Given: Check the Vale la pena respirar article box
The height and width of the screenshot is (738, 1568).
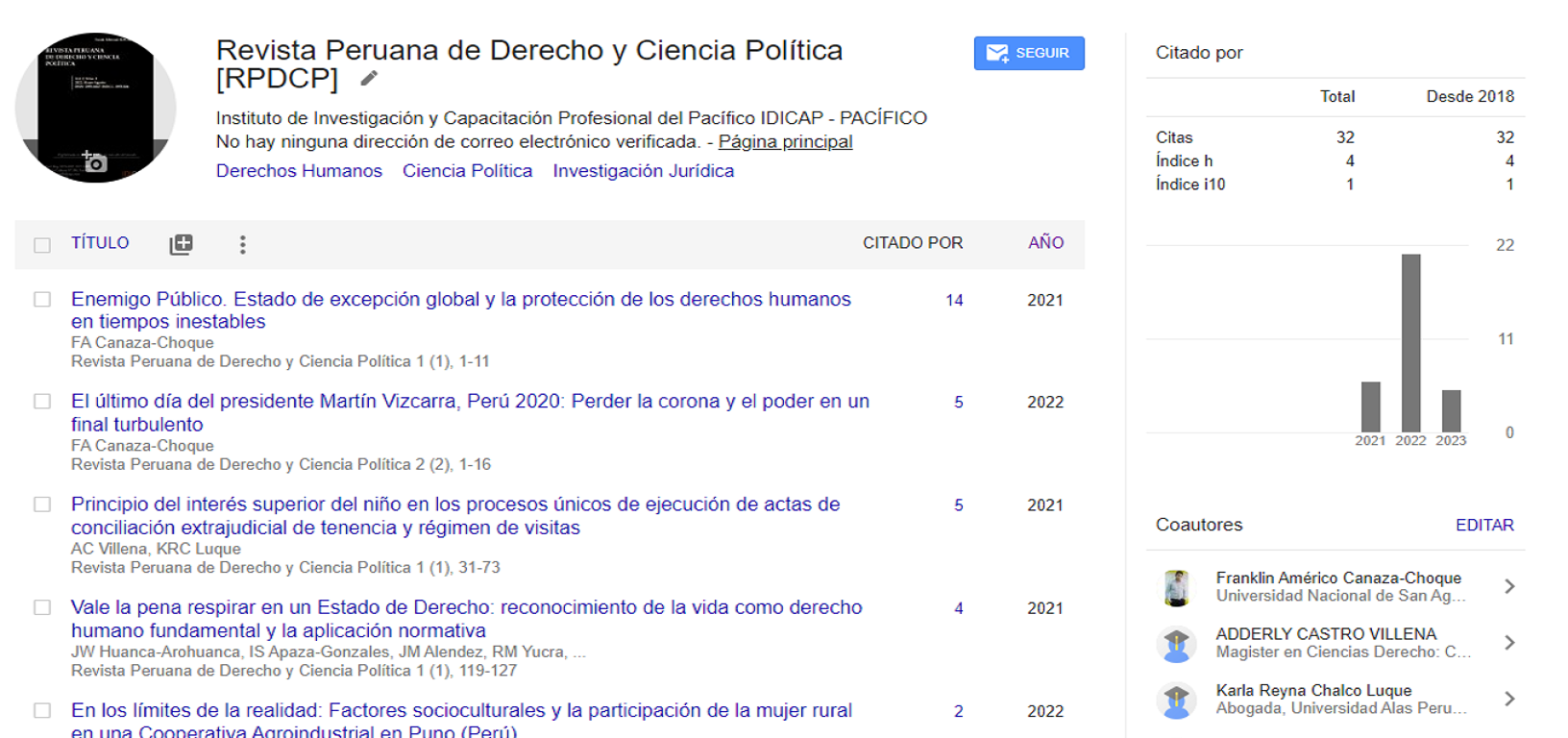Looking at the screenshot, I should 42,607.
